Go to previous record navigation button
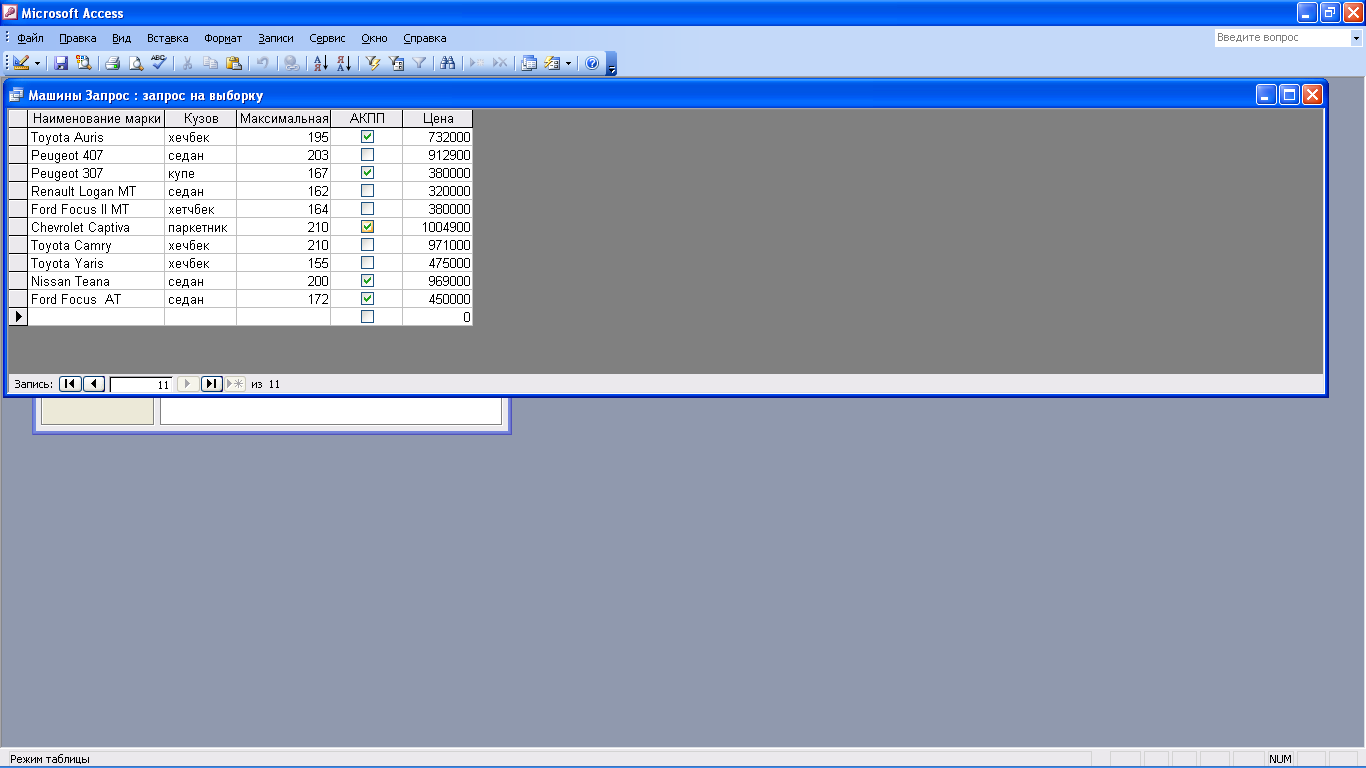 coord(95,384)
